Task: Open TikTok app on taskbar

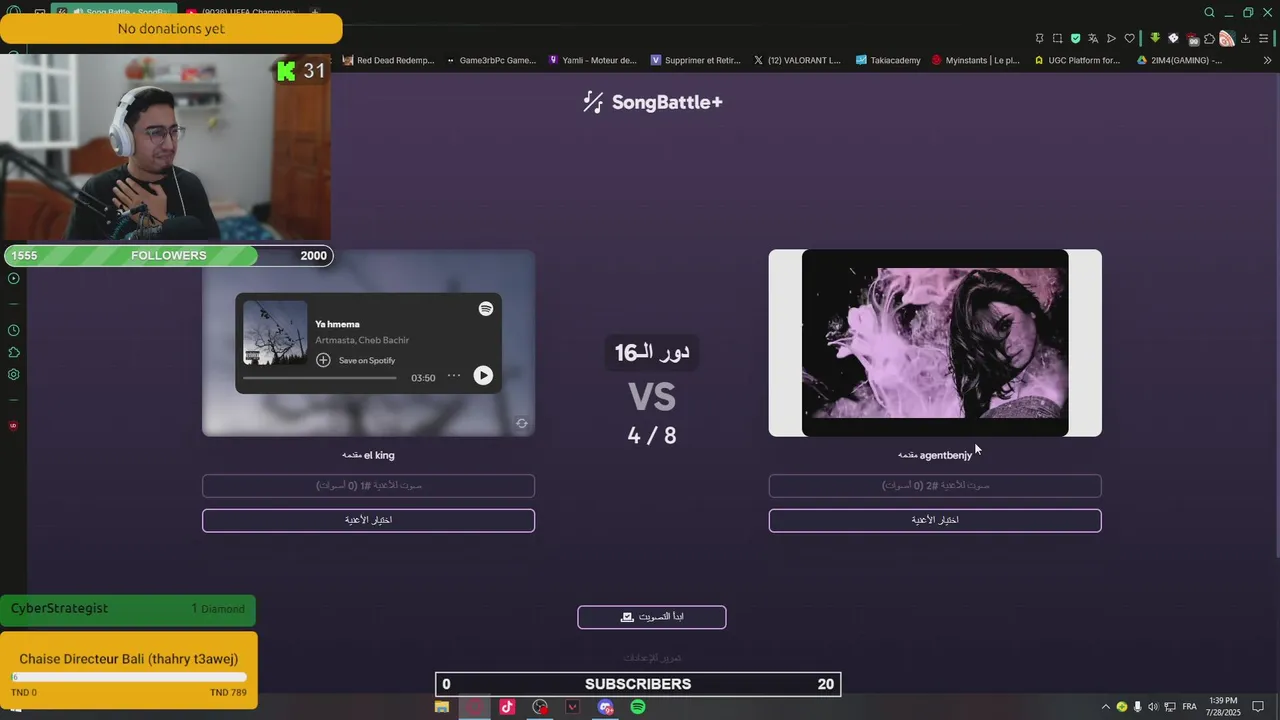Action: pyautogui.click(x=507, y=707)
